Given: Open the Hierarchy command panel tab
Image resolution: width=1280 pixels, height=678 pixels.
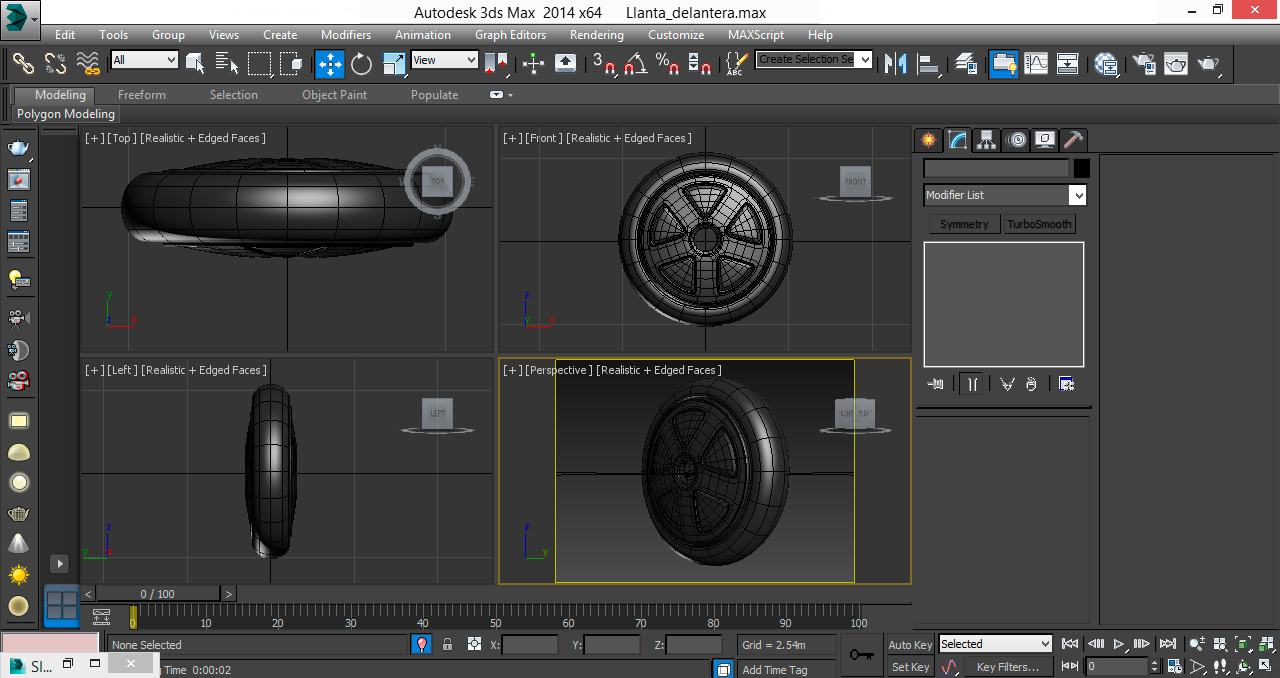Looking at the screenshot, I should 987,140.
